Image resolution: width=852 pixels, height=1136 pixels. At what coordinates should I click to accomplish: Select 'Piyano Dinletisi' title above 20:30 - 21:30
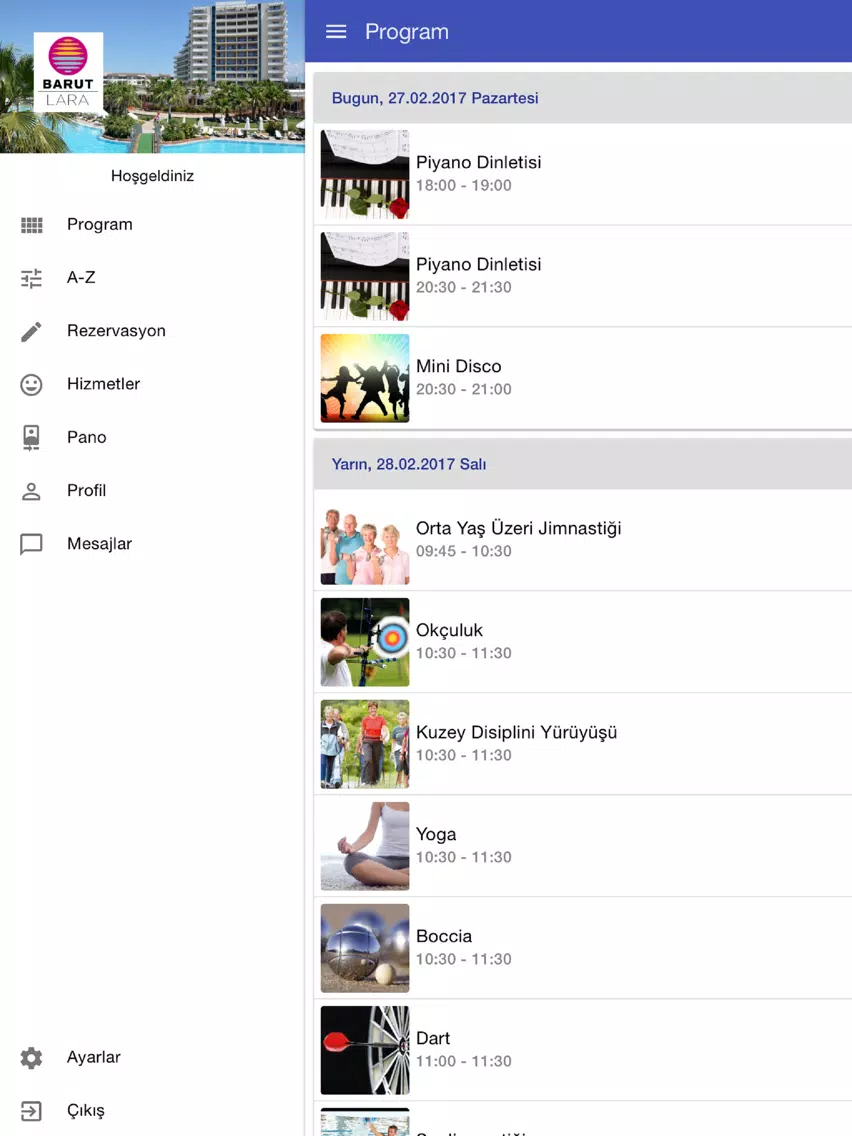click(x=478, y=264)
